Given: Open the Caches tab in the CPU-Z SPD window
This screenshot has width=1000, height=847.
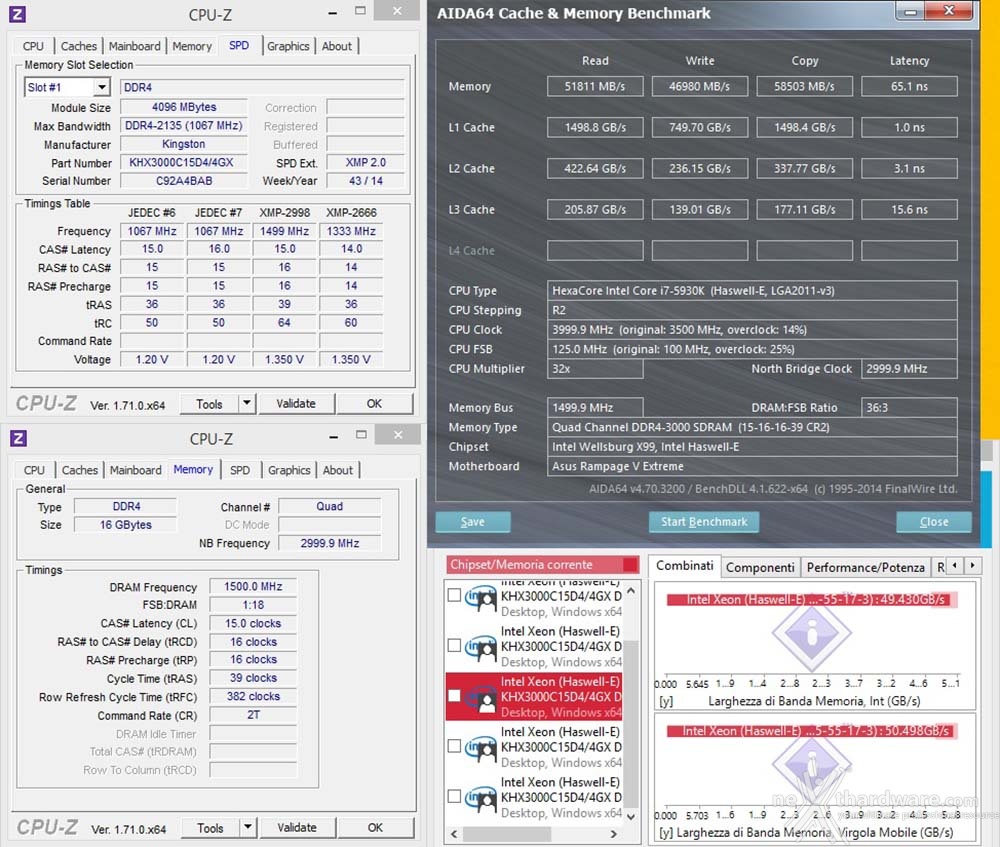Looking at the screenshot, I should pyautogui.click(x=78, y=47).
